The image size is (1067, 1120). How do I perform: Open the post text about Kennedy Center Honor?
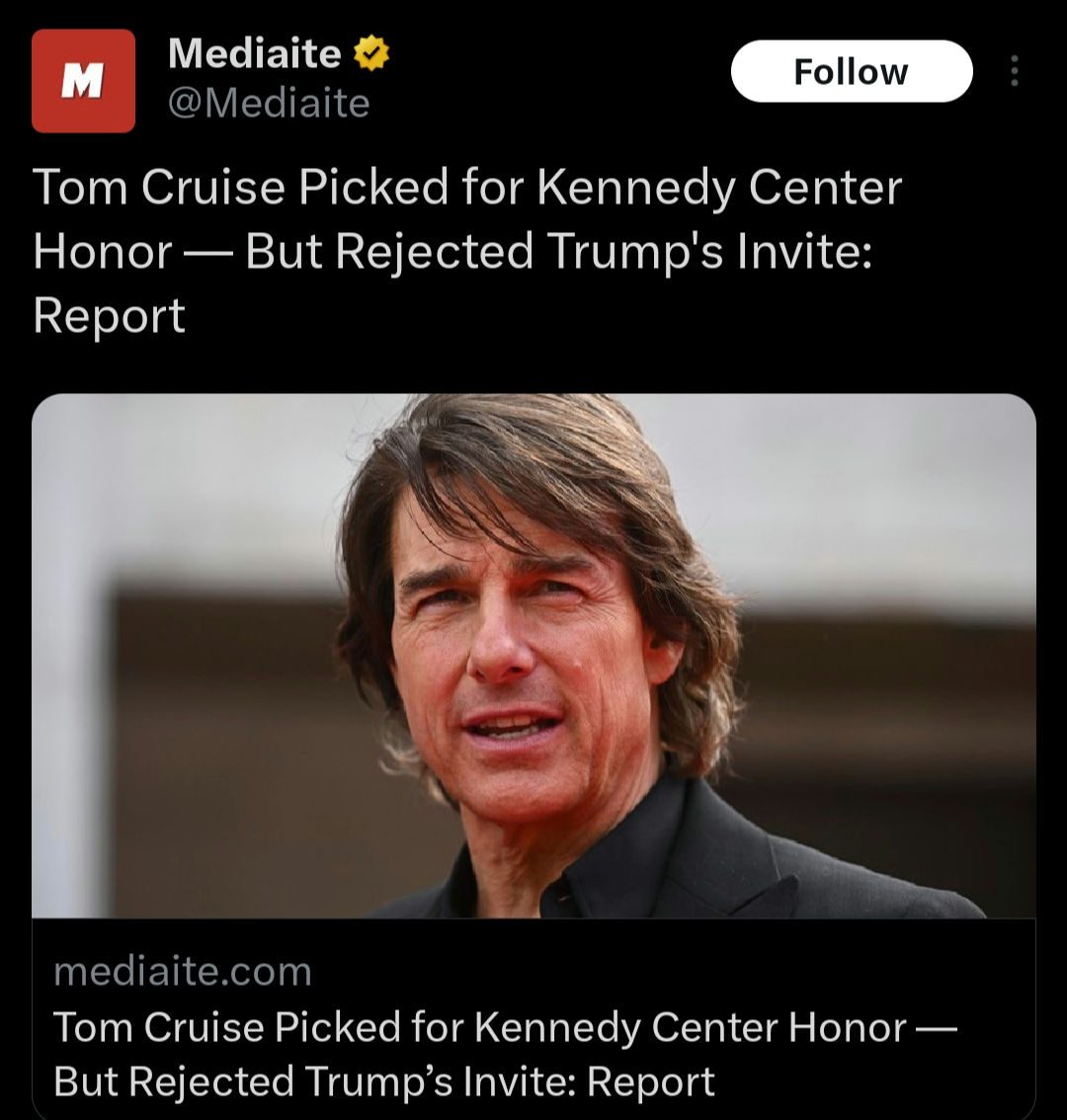click(466, 251)
